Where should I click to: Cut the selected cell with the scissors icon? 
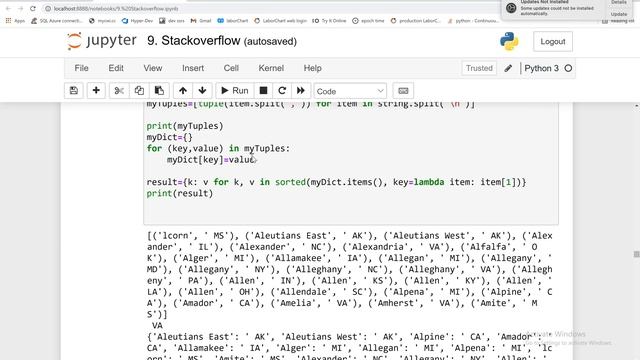coord(119,91)
